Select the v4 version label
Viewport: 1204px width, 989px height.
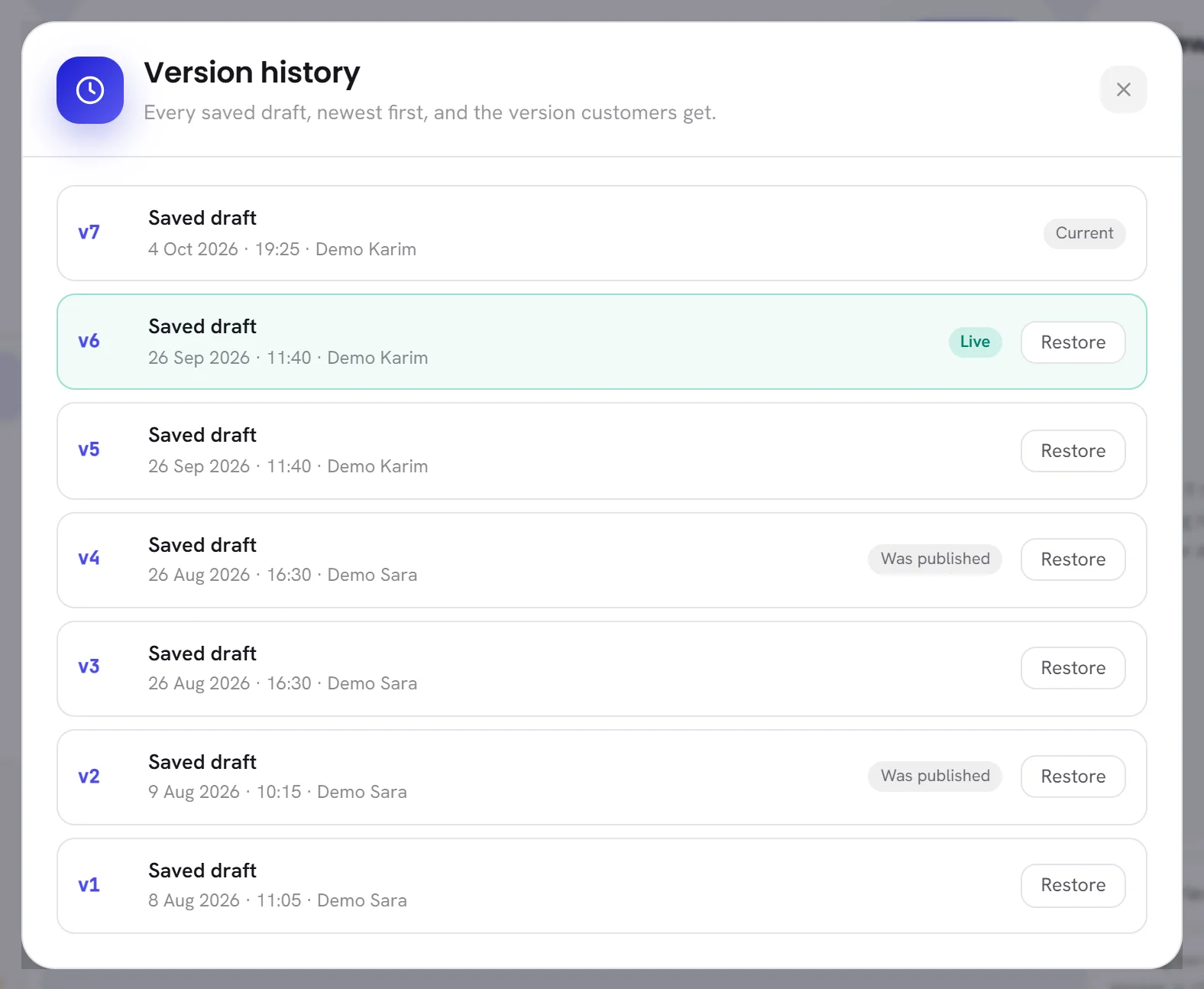click(89, 558)
